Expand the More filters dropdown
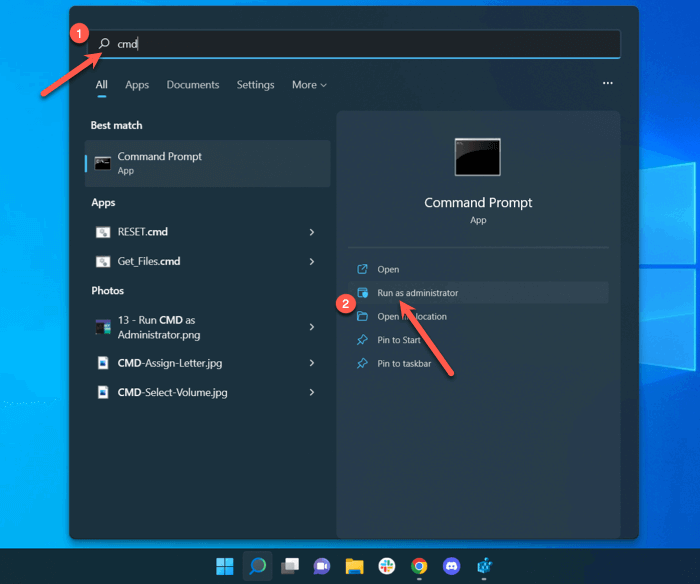Screen dimensions: 700x584 (309, 85)
